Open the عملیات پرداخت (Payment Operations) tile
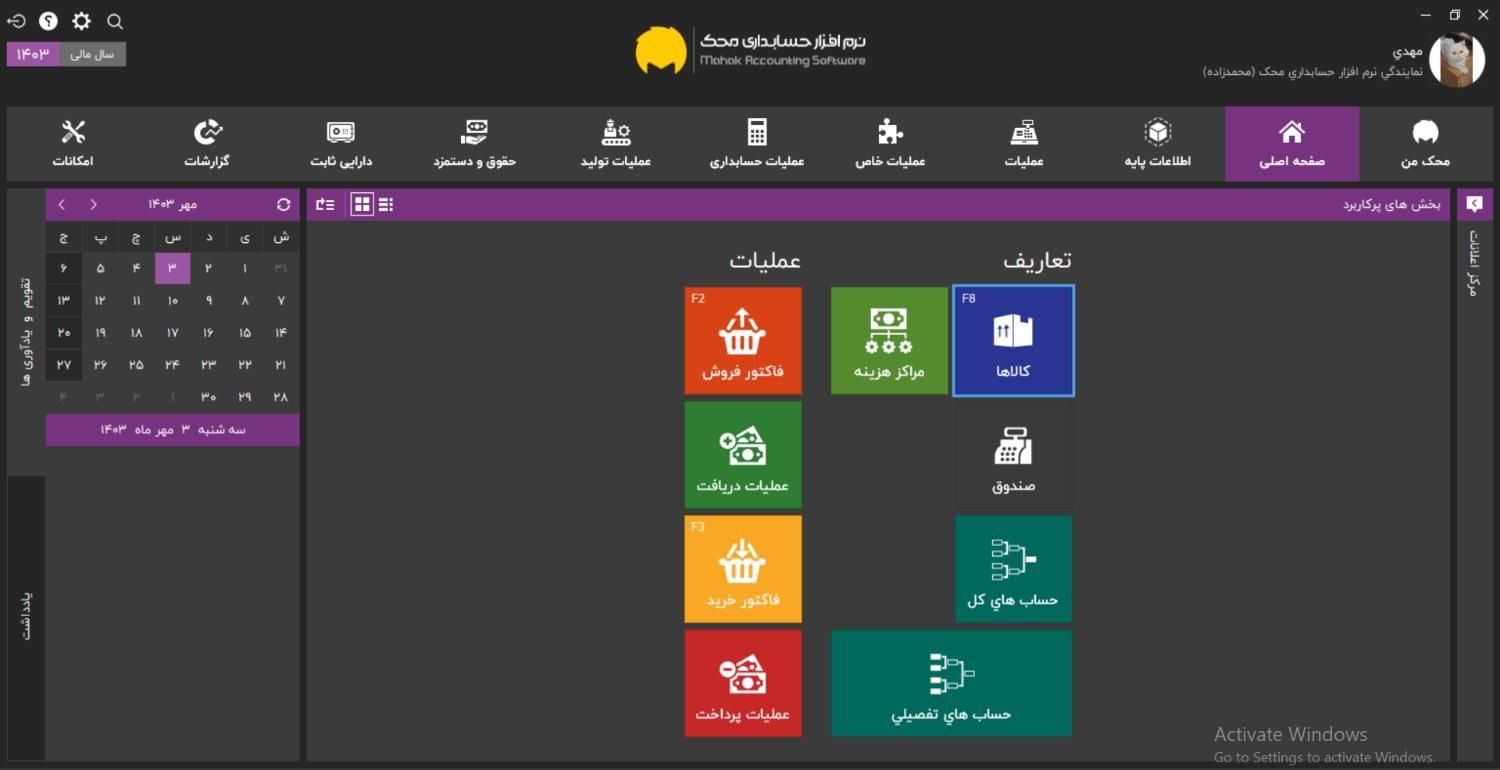This screenshot has height=770, width=1500. 743,683
